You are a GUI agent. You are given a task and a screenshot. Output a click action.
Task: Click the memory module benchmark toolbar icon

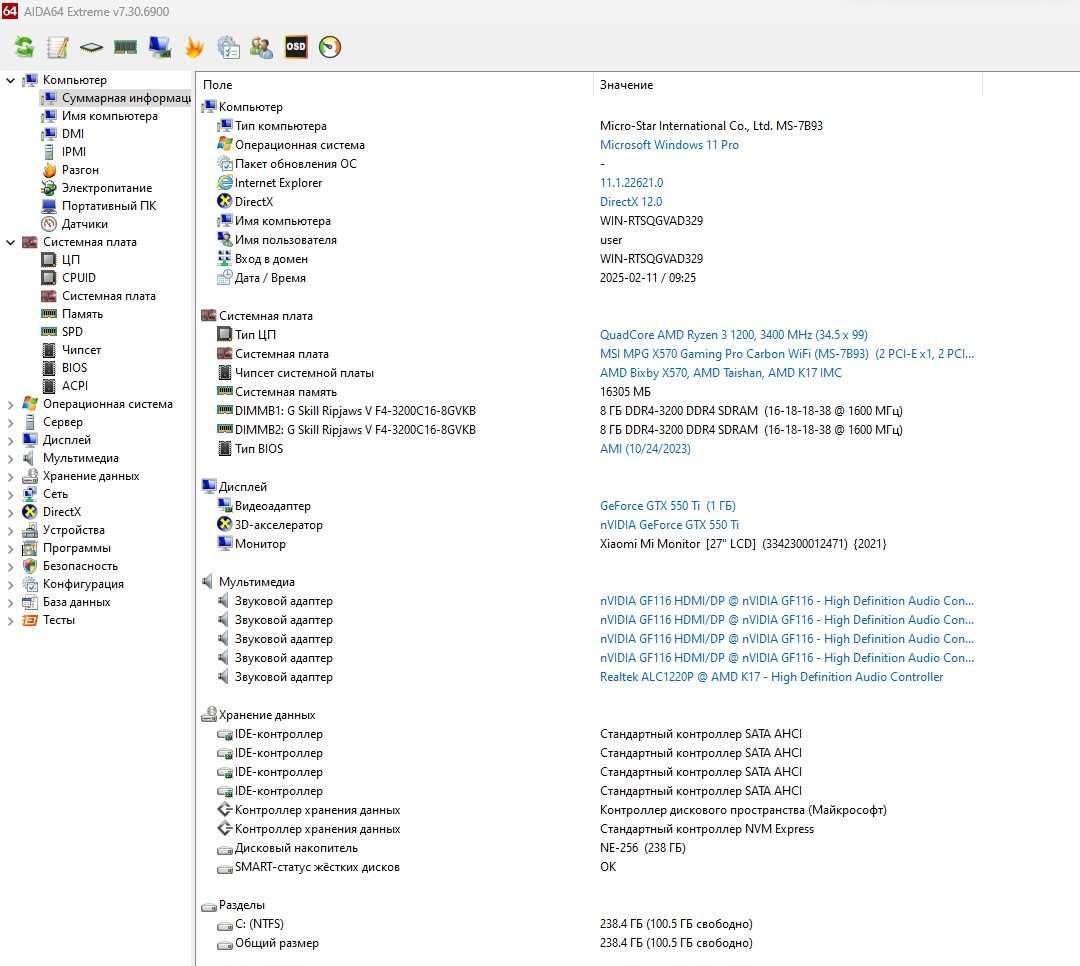[x=125, y=47]
